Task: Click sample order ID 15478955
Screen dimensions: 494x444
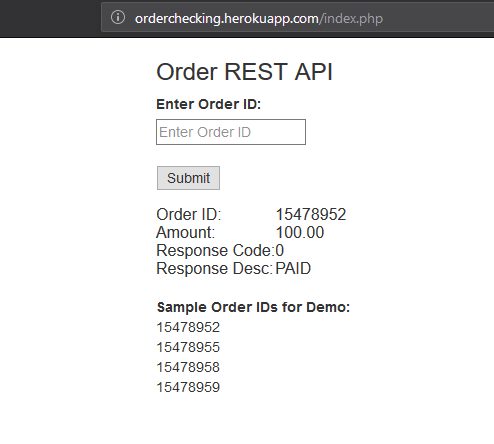Action: tap(188, 347)
